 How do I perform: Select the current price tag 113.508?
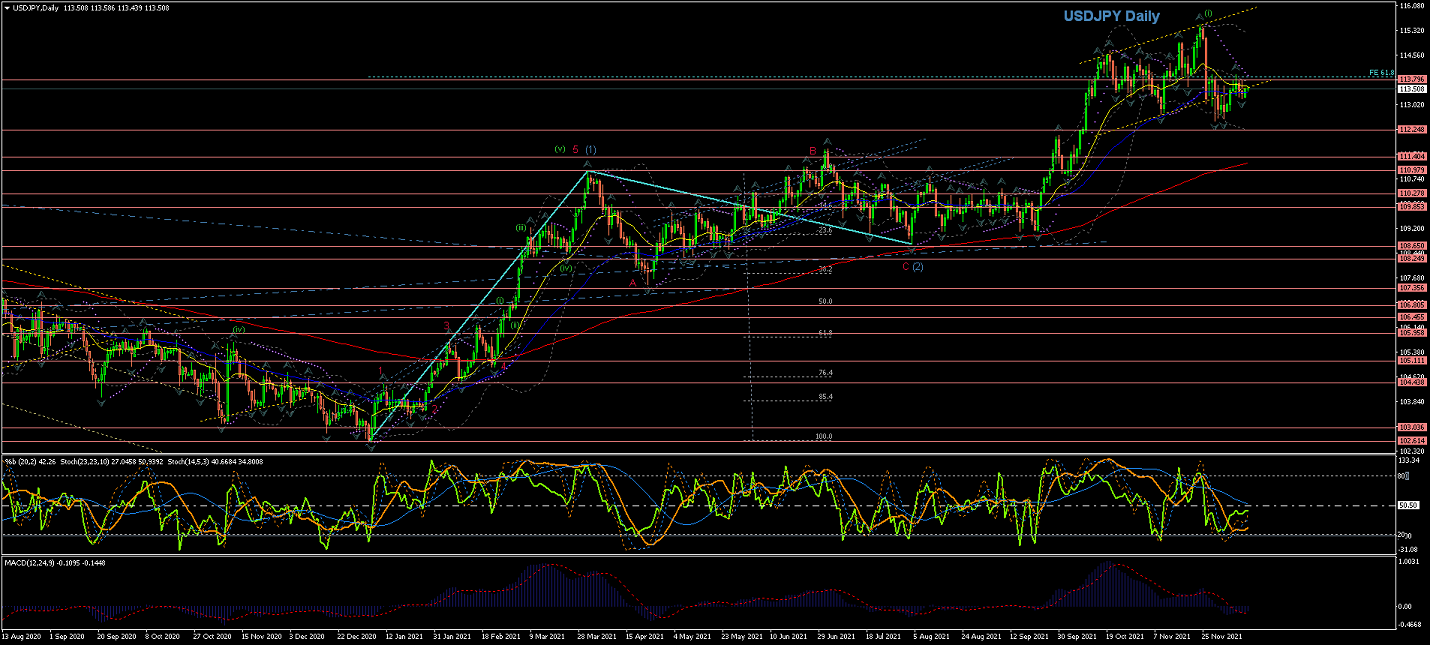point(1411,89)
